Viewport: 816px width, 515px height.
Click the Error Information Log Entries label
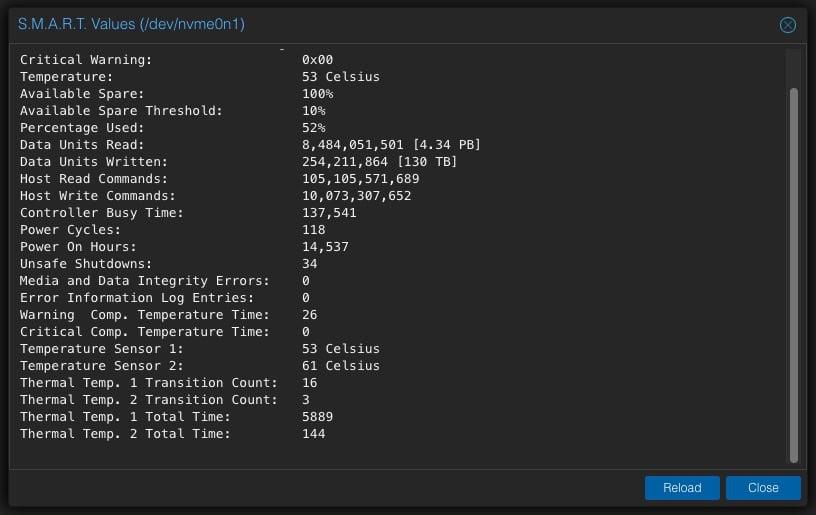tap(137, 298)
